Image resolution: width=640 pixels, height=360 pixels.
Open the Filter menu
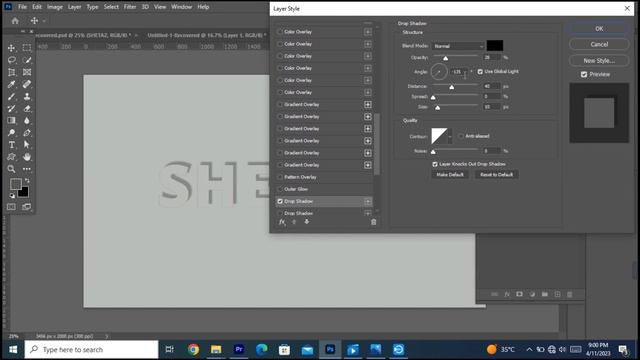pyautogui.click(x=130, y=7)
